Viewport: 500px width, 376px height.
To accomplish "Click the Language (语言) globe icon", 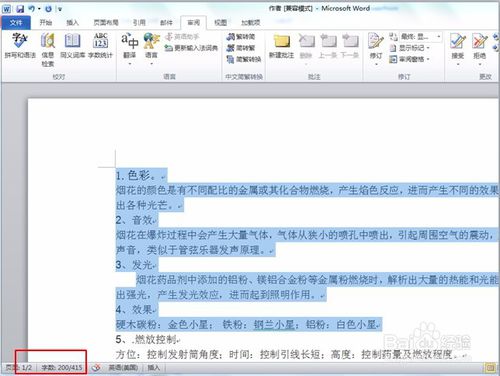I will (151, 41).
